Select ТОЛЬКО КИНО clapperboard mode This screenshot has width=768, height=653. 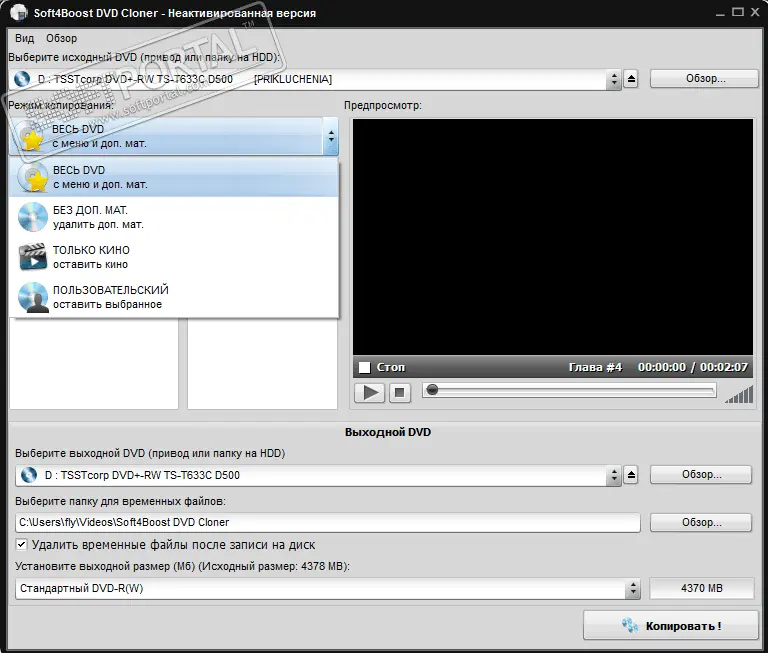(x=90, y=257)
